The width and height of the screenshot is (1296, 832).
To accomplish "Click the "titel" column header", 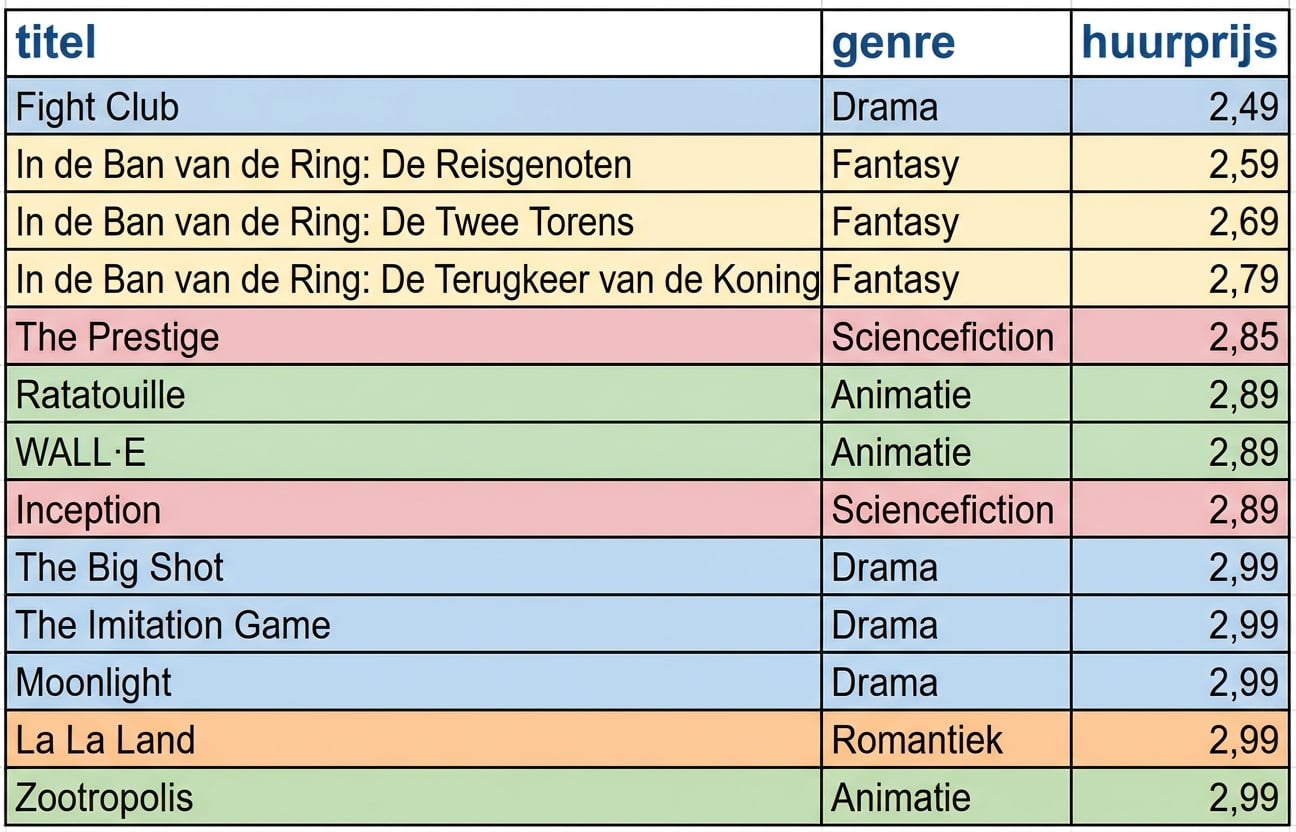I will (56, 44).
